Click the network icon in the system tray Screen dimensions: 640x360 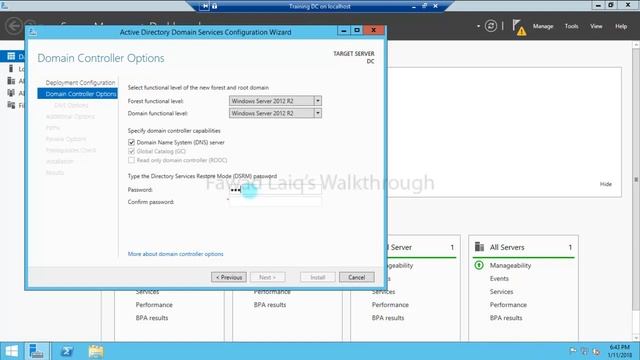click(x=584, y=351)
